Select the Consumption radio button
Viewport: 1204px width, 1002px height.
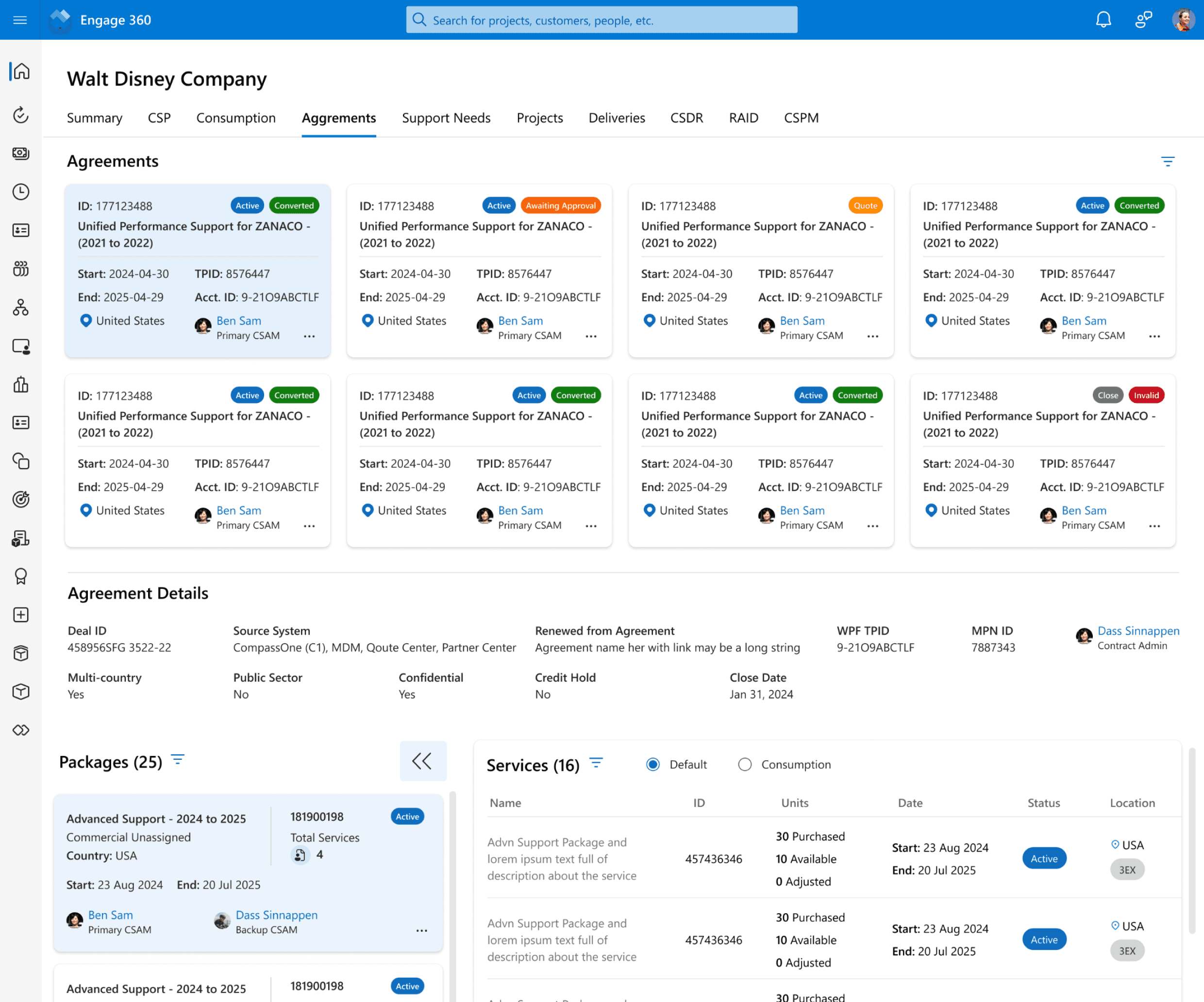tap(744, 764)
